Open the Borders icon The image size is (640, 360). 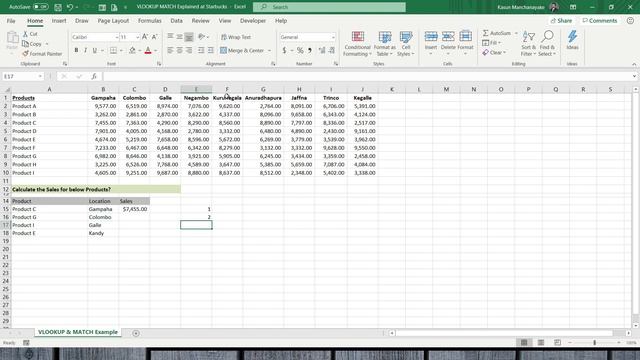coord(113,50)
